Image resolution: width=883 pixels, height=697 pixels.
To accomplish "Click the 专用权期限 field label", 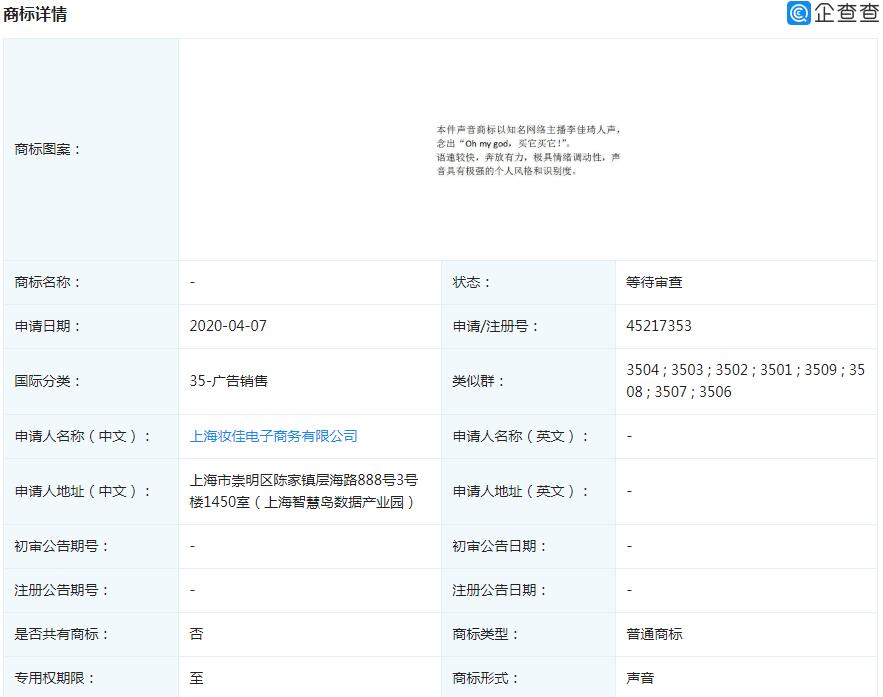I will click(55, 678).
